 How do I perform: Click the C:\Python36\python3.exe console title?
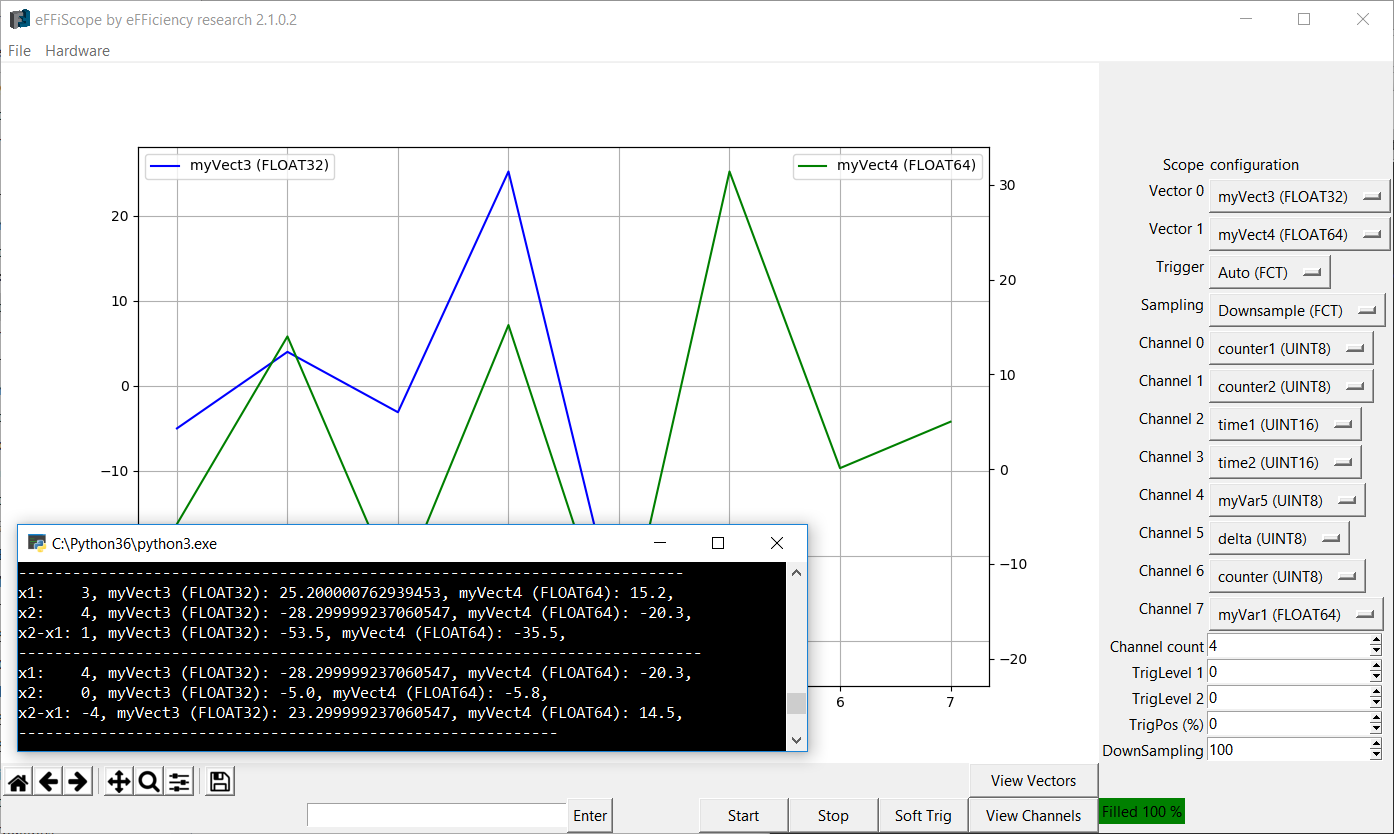click(134, 544)
